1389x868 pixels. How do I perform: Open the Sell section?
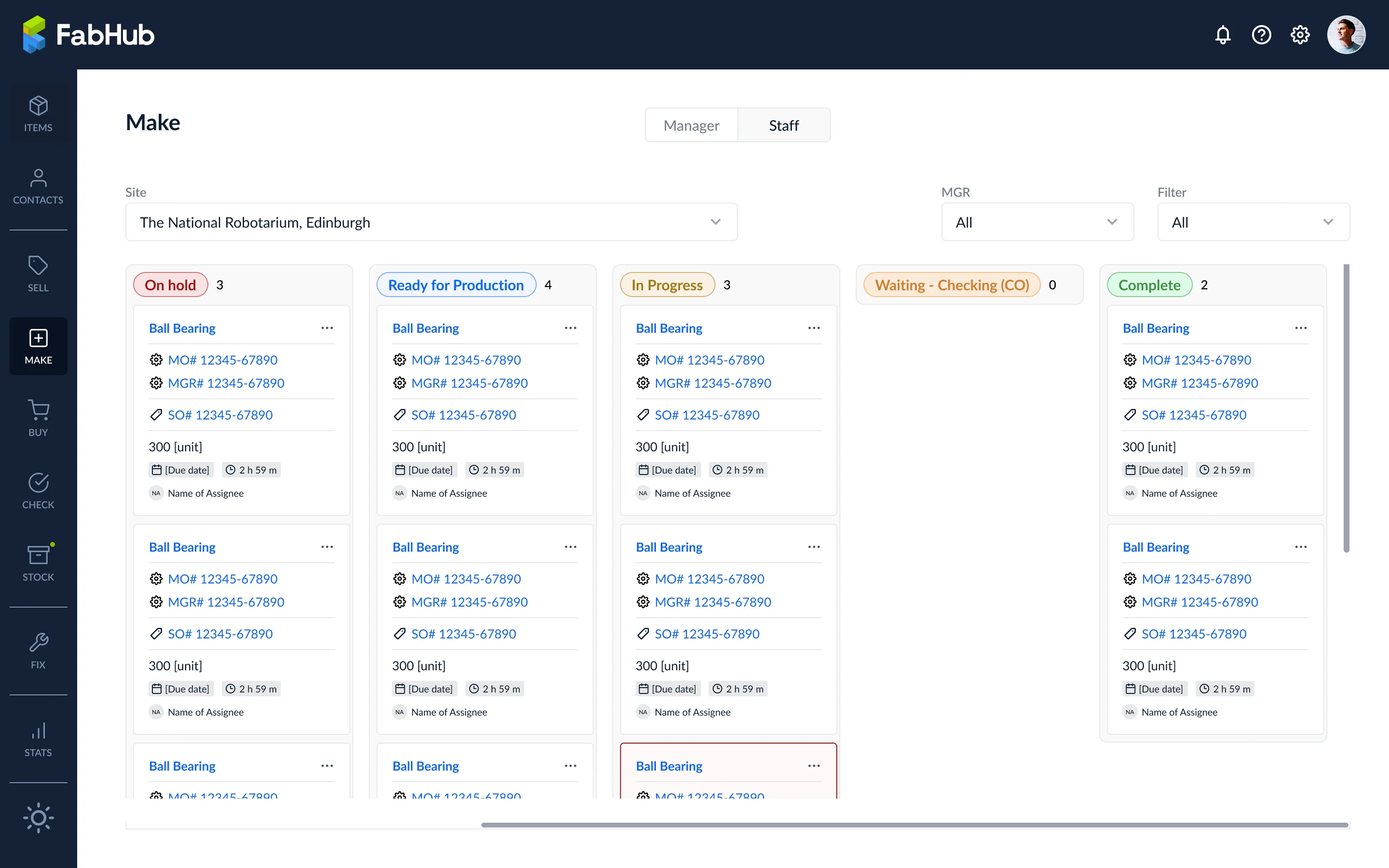[x=39, y=274]
